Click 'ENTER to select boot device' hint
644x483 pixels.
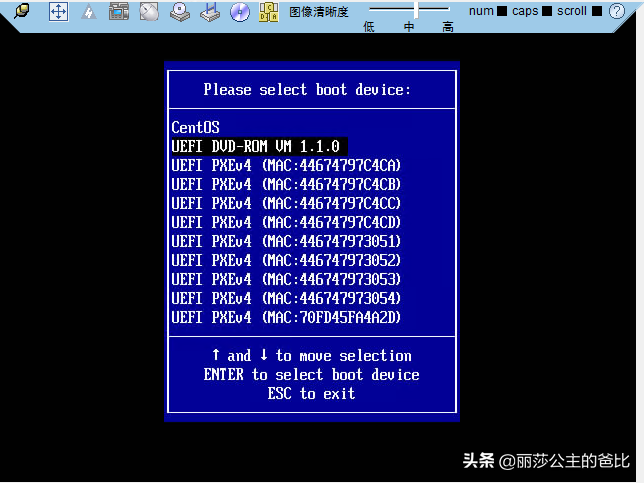311,375
